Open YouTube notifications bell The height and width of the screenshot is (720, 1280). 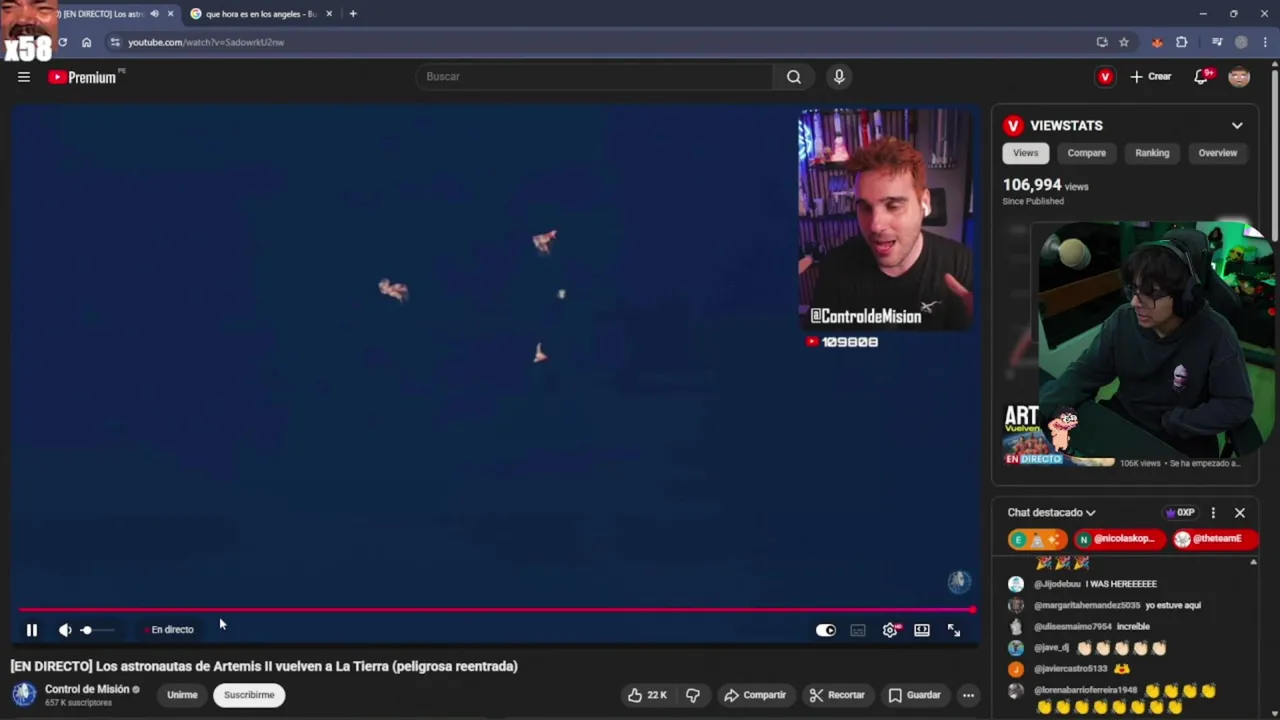point(1201,77)
